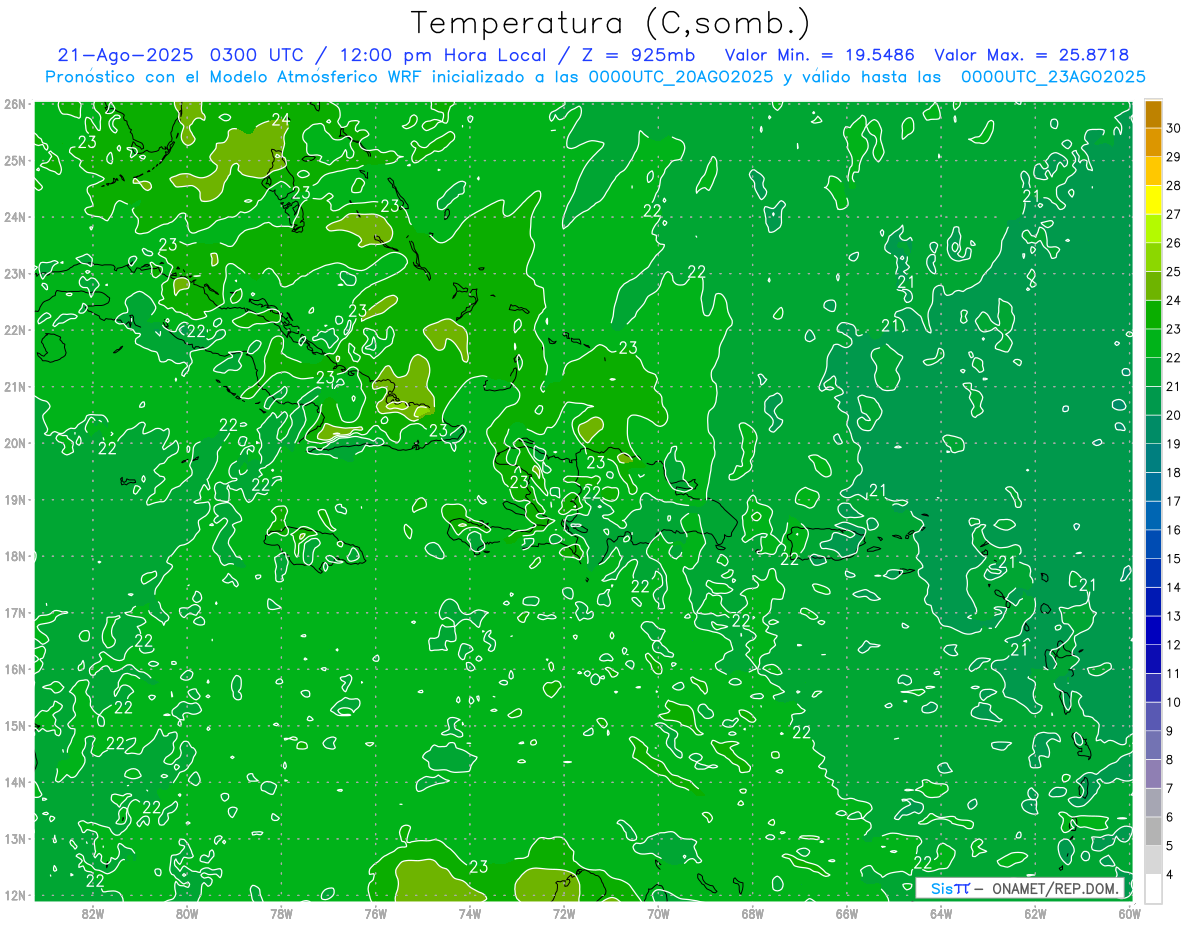The image size is (1200, 927).
Task: Click the colorbar label "12"
Action: point(1173,645)
